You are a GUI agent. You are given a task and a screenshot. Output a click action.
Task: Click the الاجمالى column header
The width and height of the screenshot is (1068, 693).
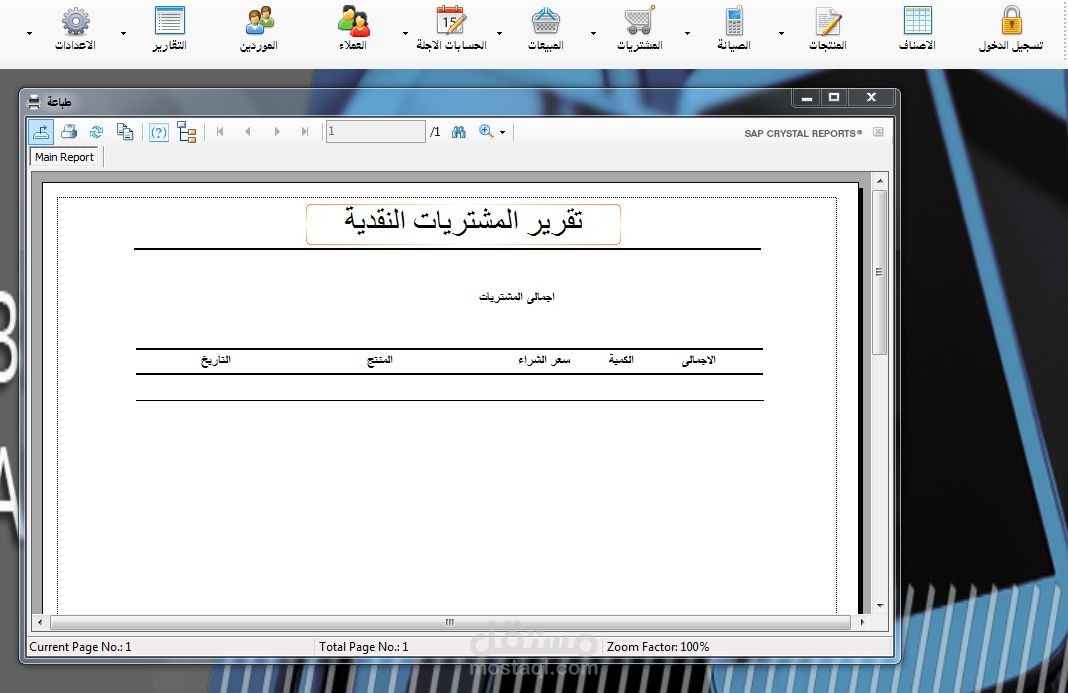point(698,360)
